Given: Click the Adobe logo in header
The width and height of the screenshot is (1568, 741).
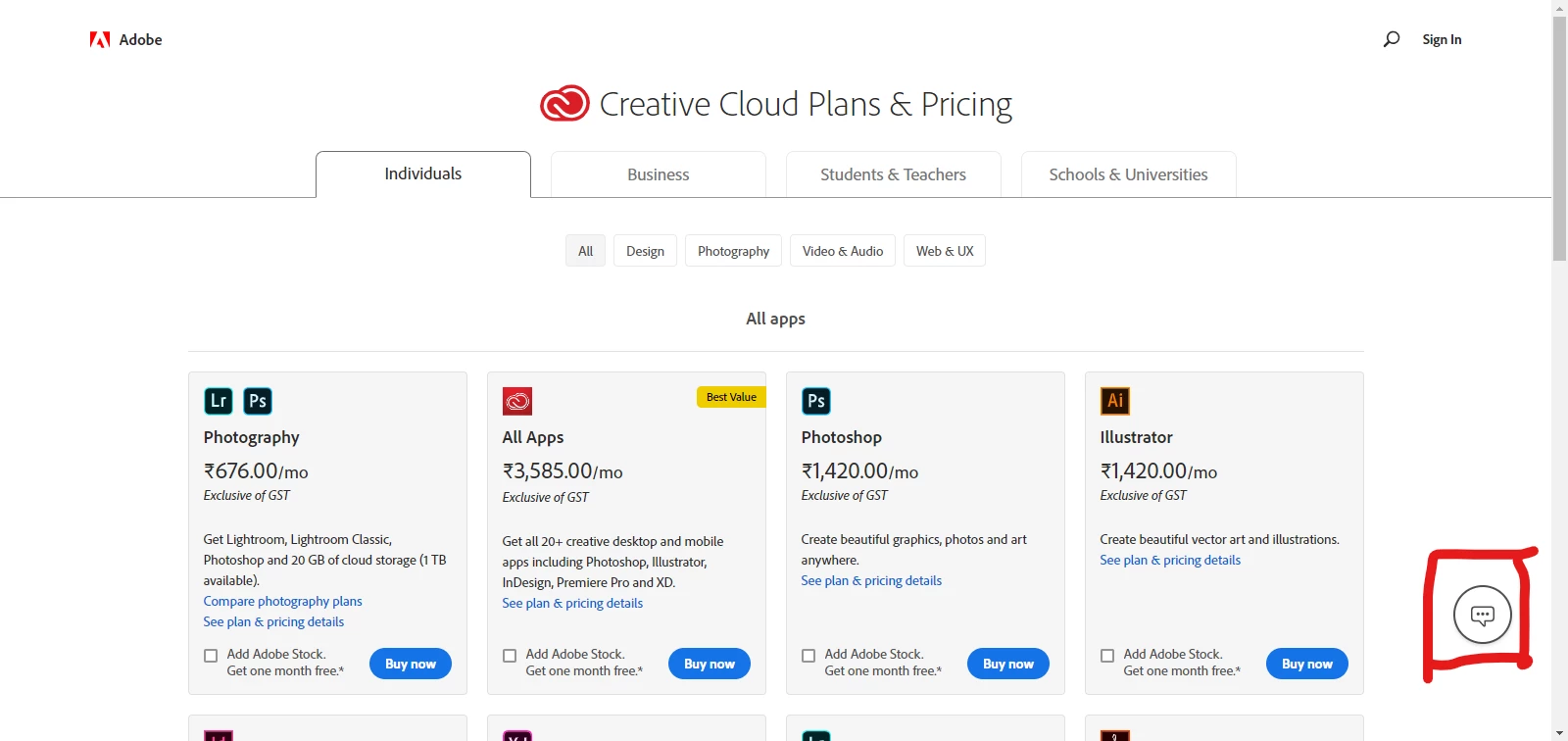Looking at the screenshot, I should (x=100, y=39).
